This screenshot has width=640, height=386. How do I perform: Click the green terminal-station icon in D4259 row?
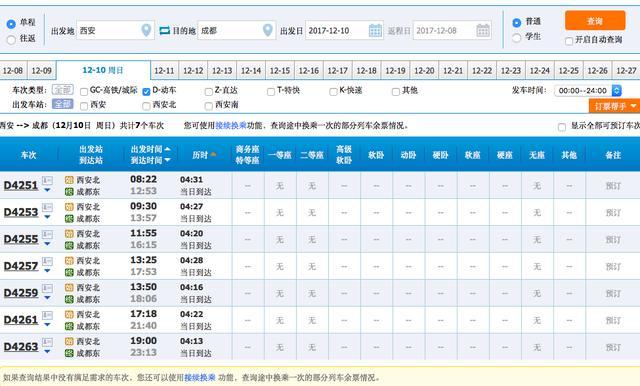coord(69,299)
